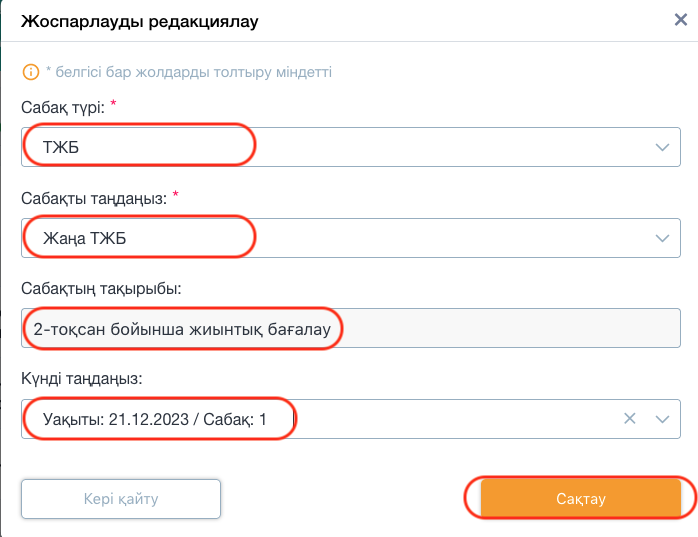
Task: Click the red asterisk beside Сабақ түрі
Action: [x=114, y=104]
